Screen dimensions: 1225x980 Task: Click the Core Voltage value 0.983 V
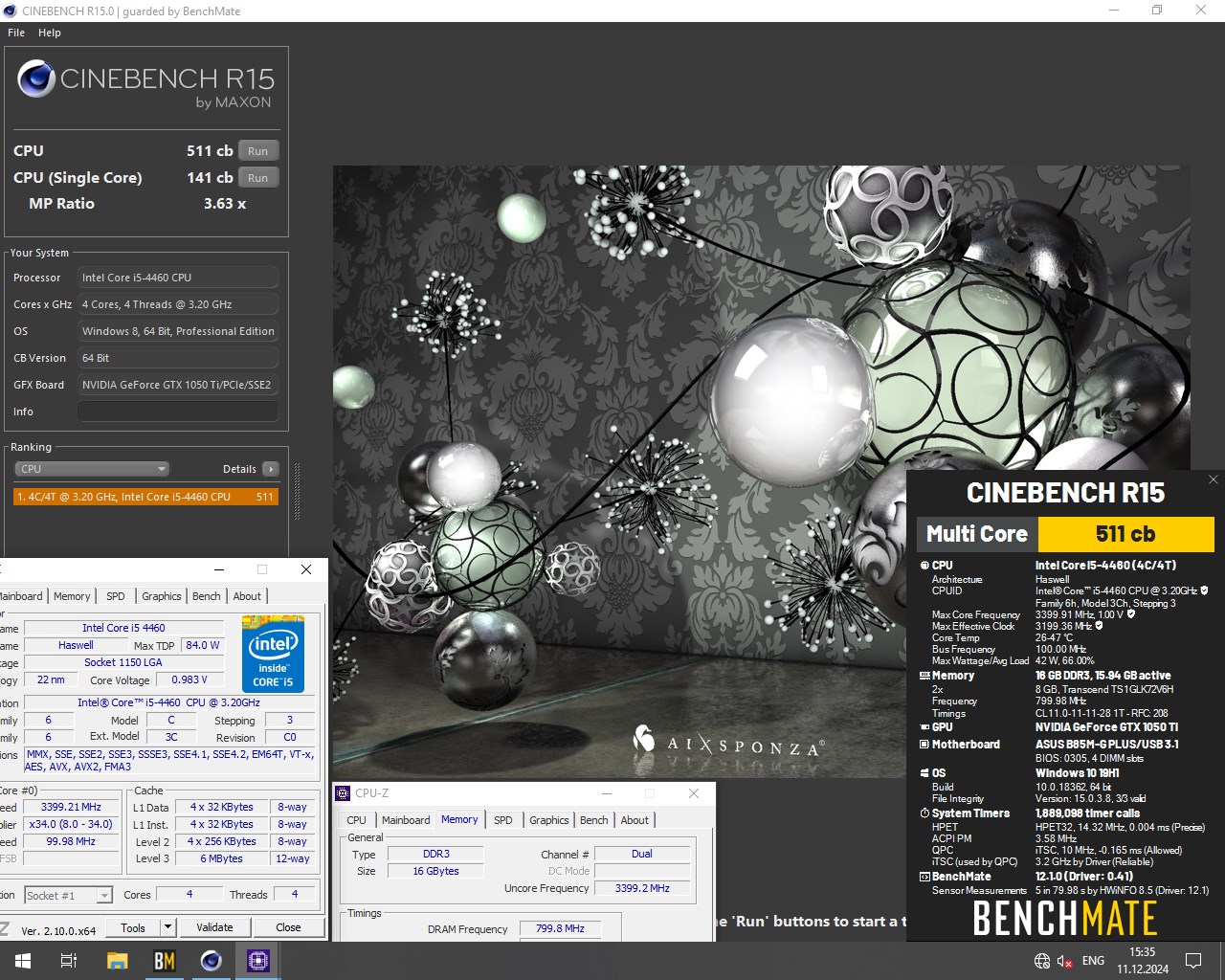[189, 679]
